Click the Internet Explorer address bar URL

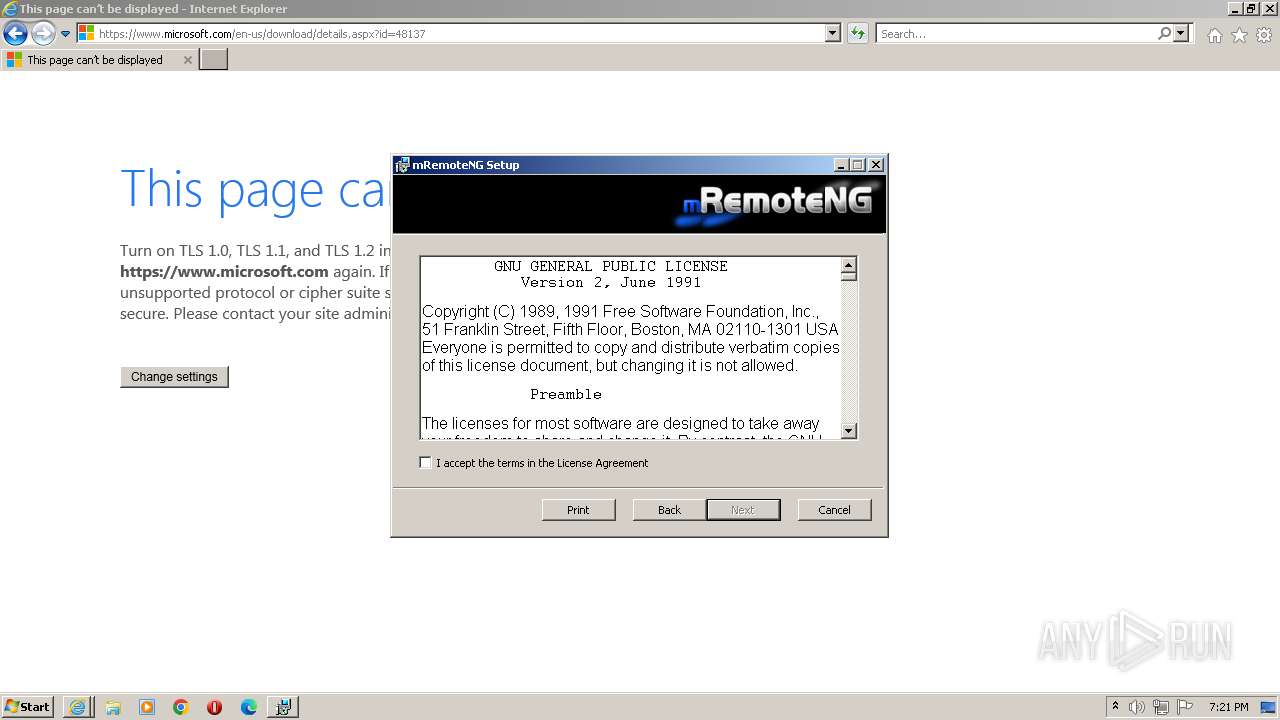click(x=262, y=34)
